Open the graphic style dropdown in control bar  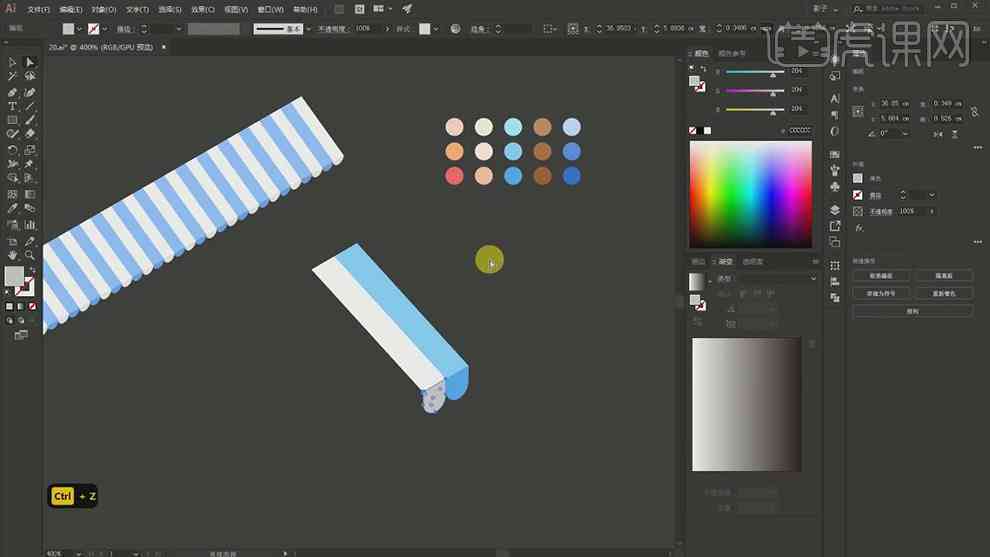[436, 29]
